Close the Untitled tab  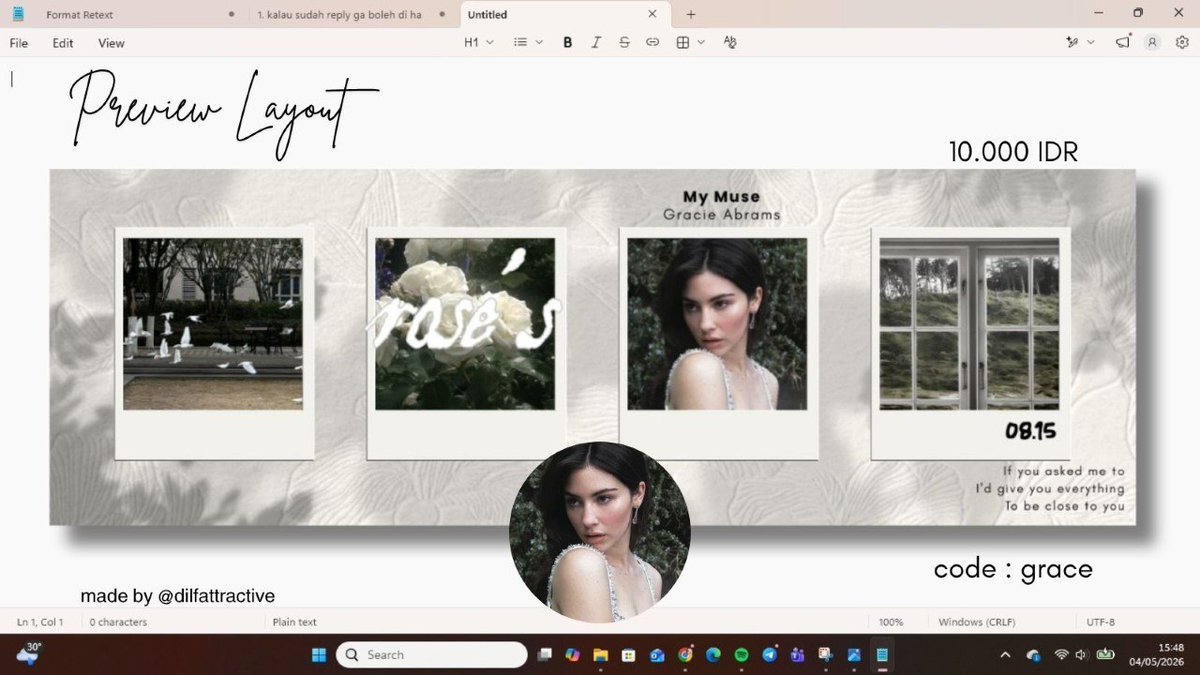click(x=652, y=15)
